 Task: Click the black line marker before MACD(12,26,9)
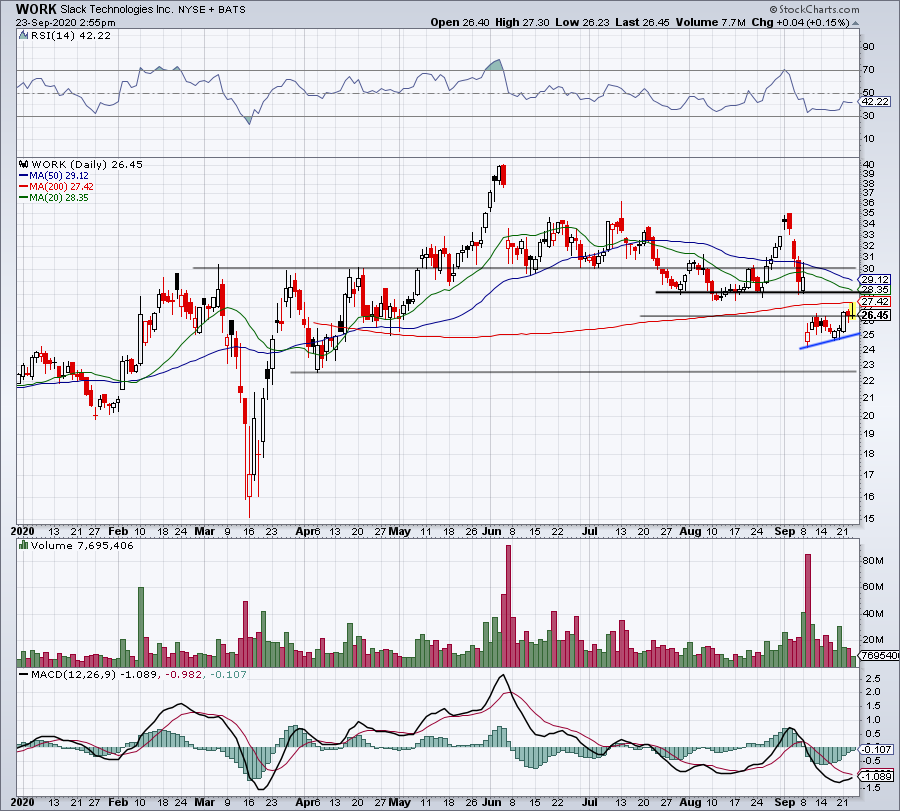point(24,674)
